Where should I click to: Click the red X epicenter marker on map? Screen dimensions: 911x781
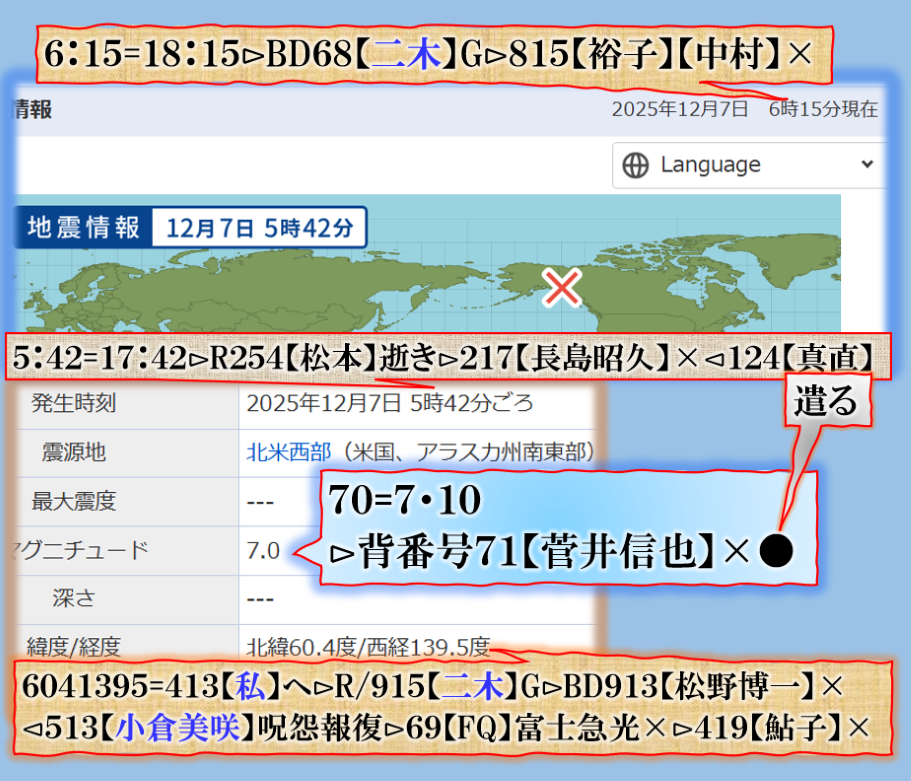click(x=564, y=287)
